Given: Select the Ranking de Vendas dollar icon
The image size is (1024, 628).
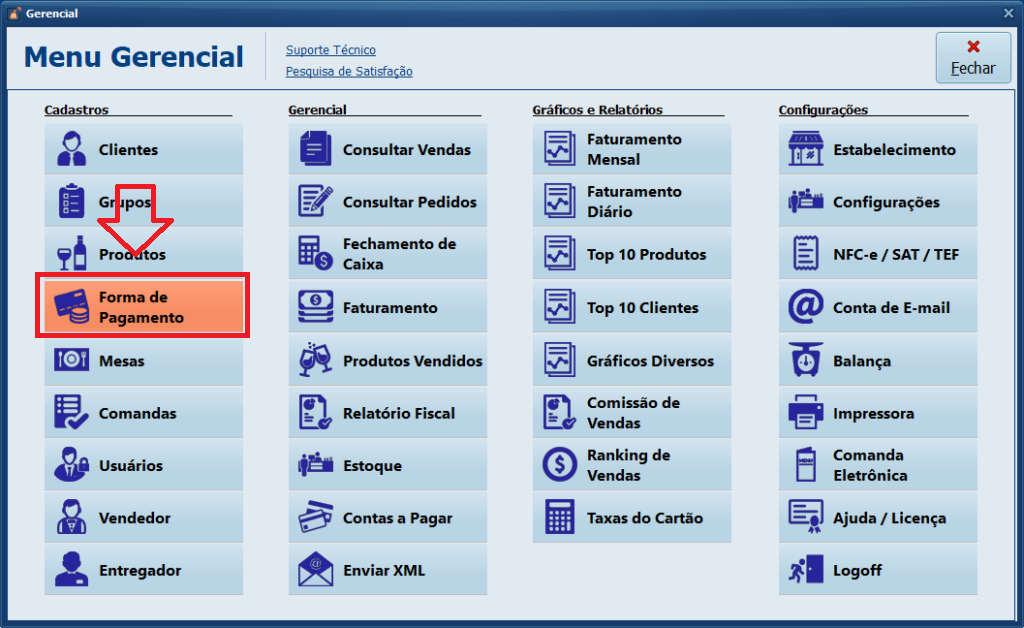Looking at the screenshot, I should (x=560, y=465).
